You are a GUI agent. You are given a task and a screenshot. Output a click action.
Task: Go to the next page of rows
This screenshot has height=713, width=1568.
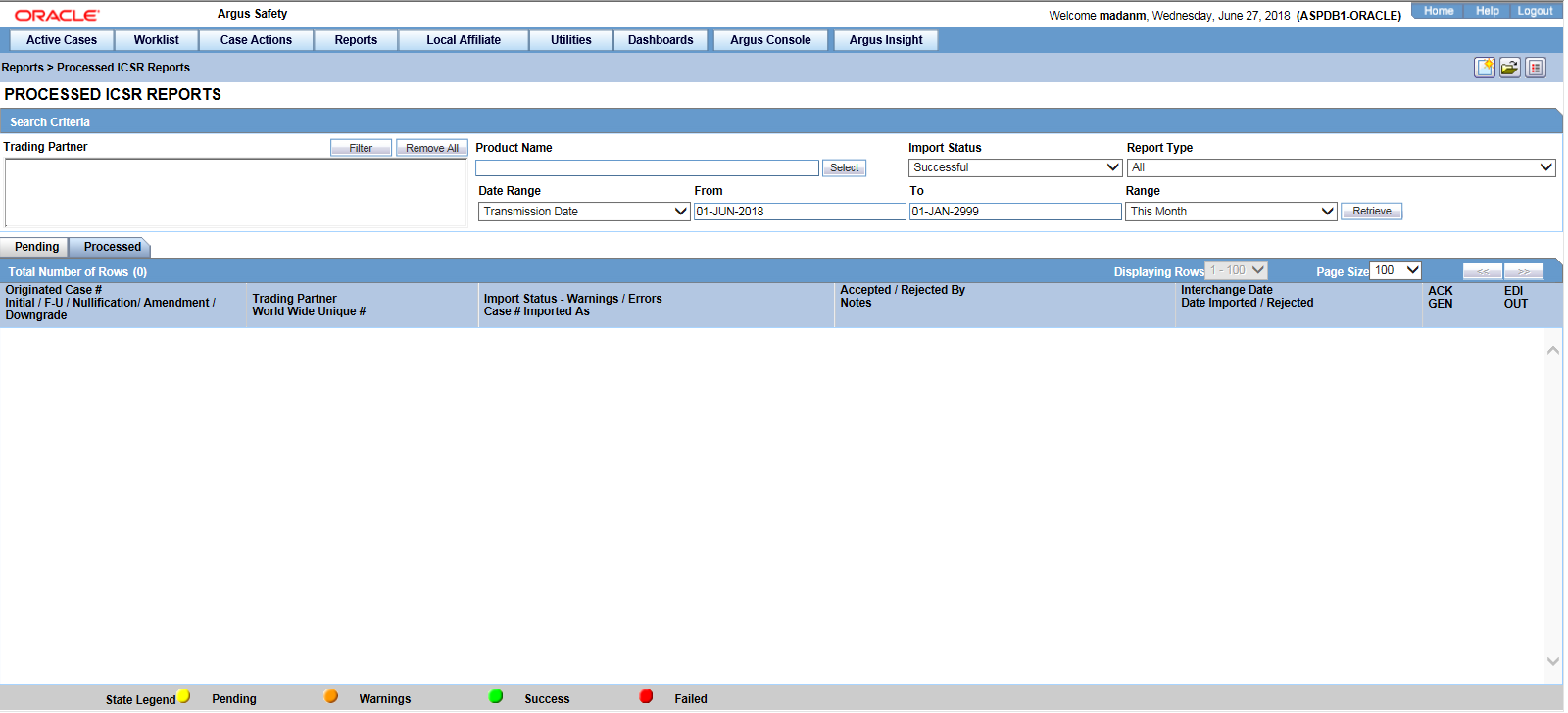pos(1524,271)
